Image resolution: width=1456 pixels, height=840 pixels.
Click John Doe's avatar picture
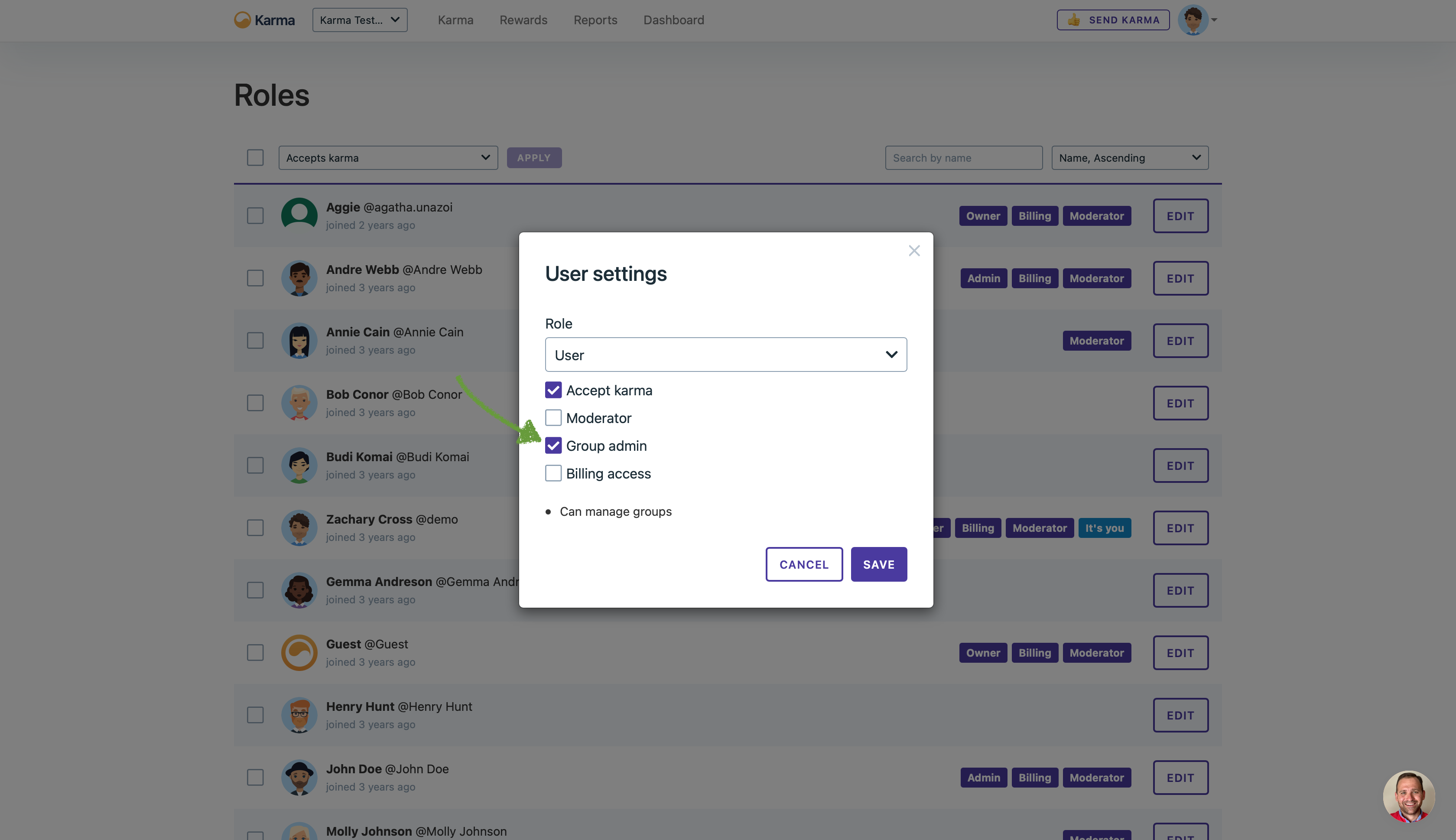[x=299, y=777]
